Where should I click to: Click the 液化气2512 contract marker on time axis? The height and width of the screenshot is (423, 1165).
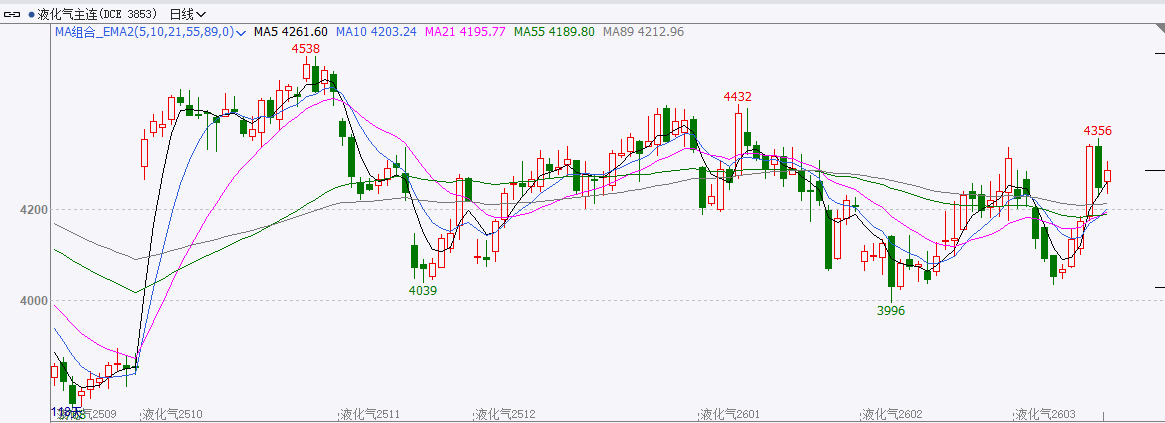(505, 413)
